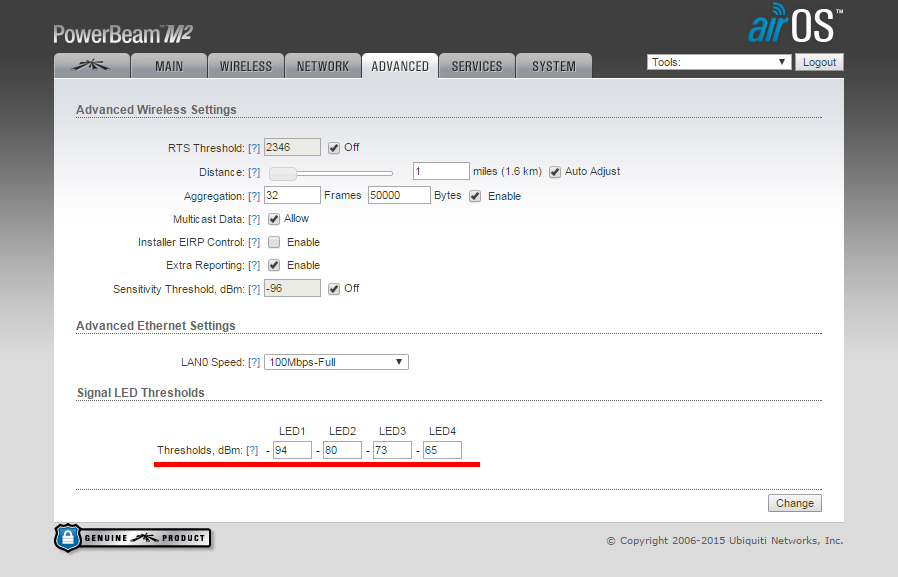The height and width of the screenshot is (577, 898).
Task: Open help for Distance
Action: click(254, 172)
